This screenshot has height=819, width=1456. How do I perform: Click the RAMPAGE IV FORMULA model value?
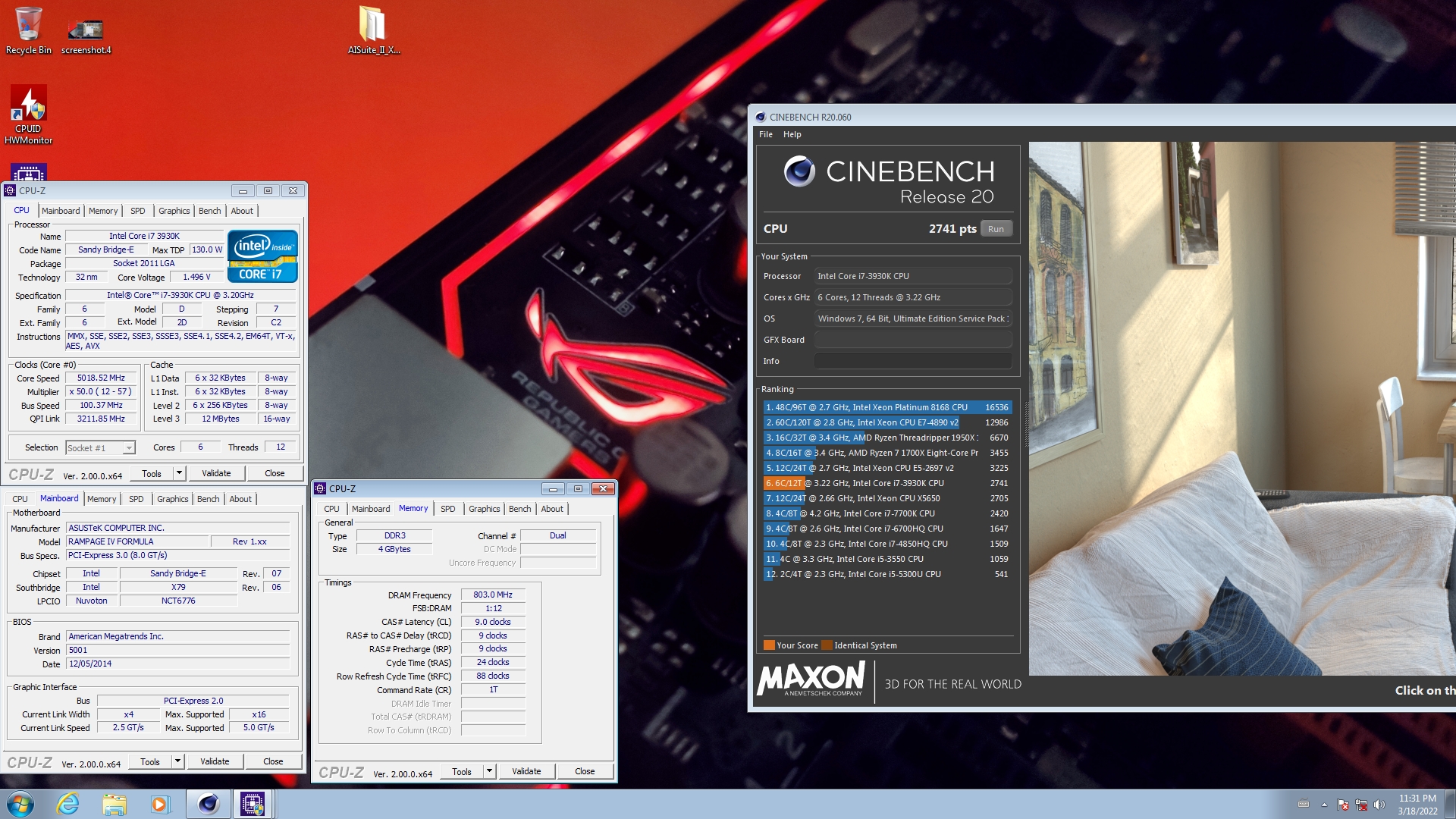(137, 541)
